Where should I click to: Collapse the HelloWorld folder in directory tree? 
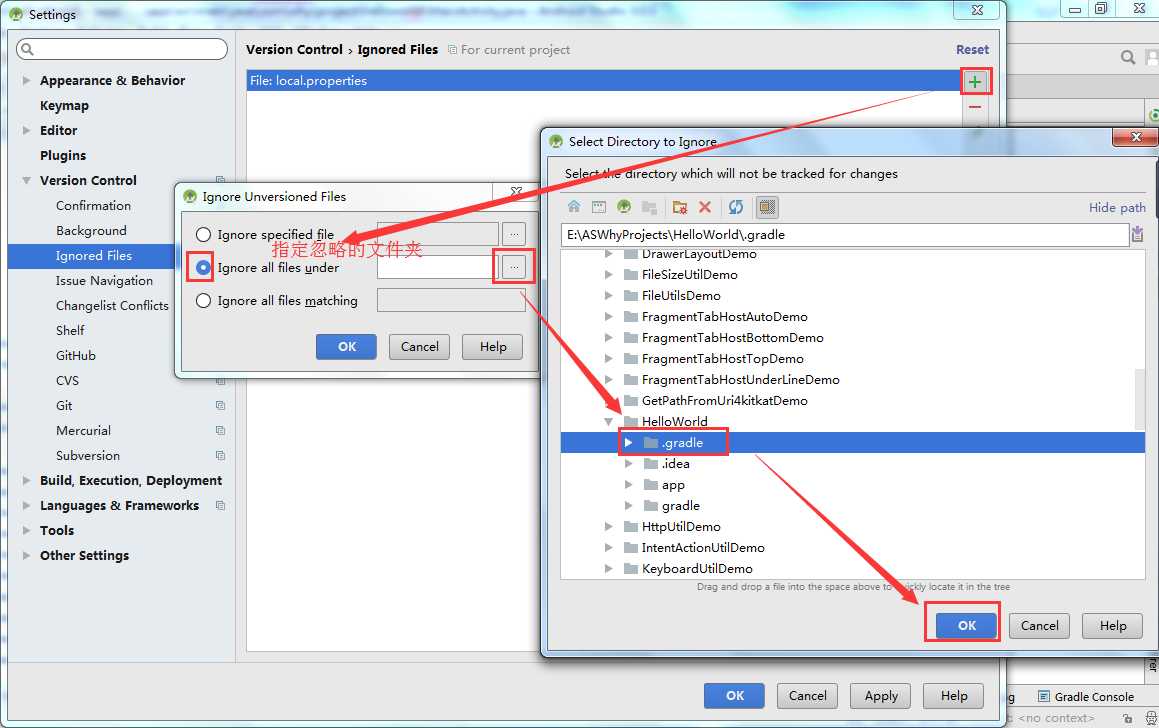click(x=608, y=421)
